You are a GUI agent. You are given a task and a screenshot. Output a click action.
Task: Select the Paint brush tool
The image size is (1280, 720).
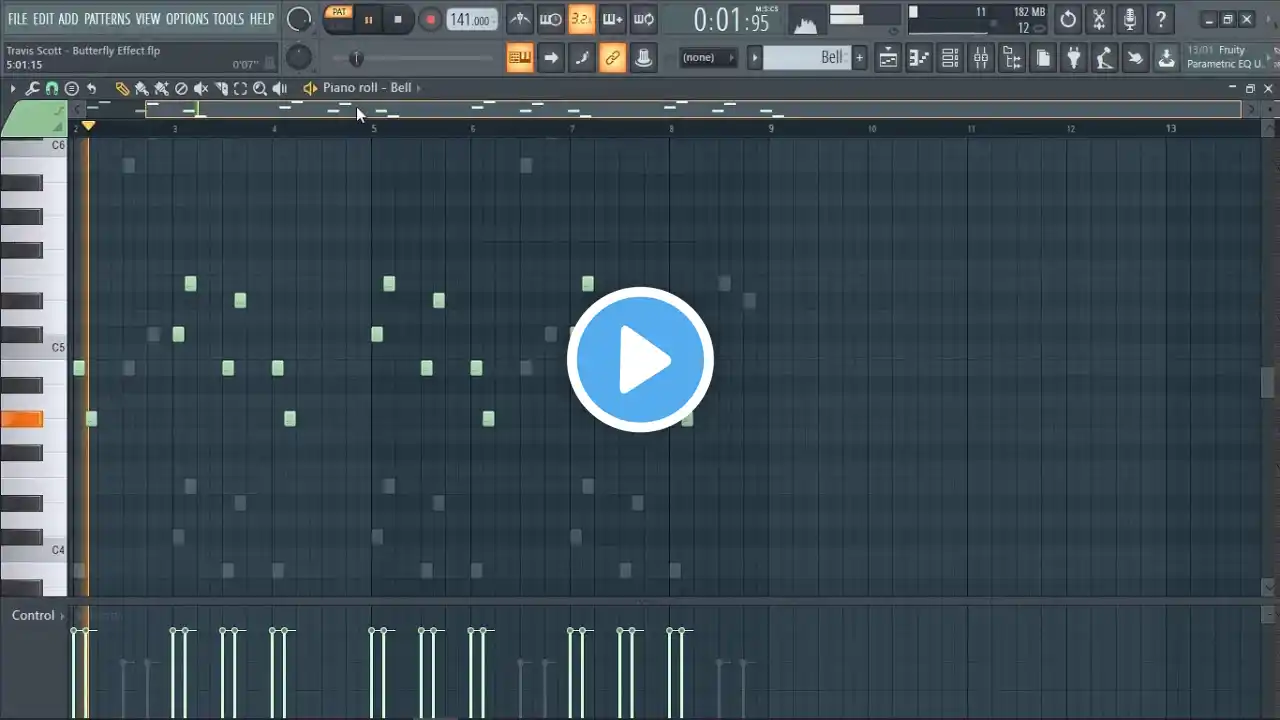tap(142, 88)
